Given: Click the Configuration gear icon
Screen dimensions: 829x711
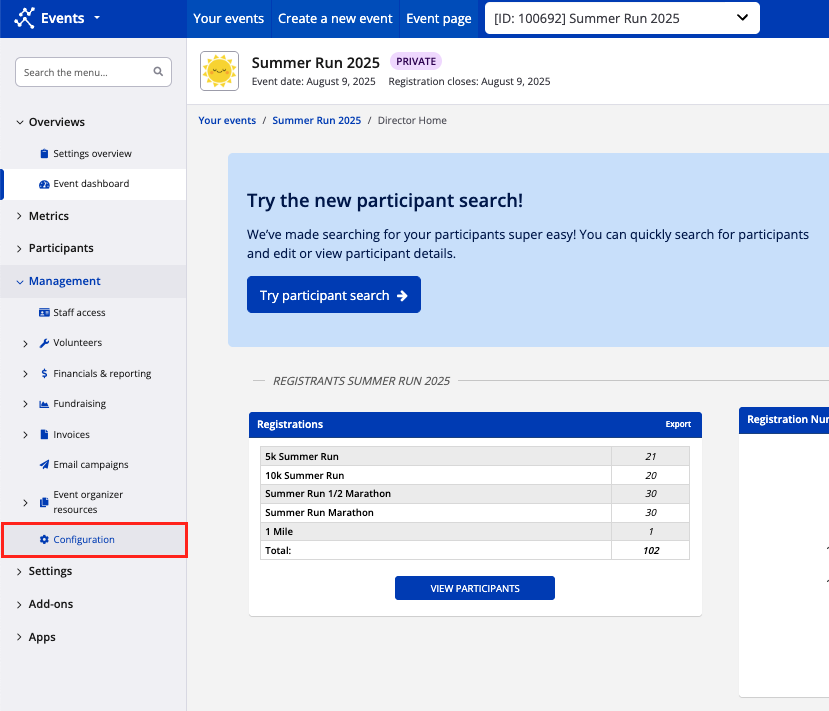Looking at the screenshot, I should click(x=44, y=540).
